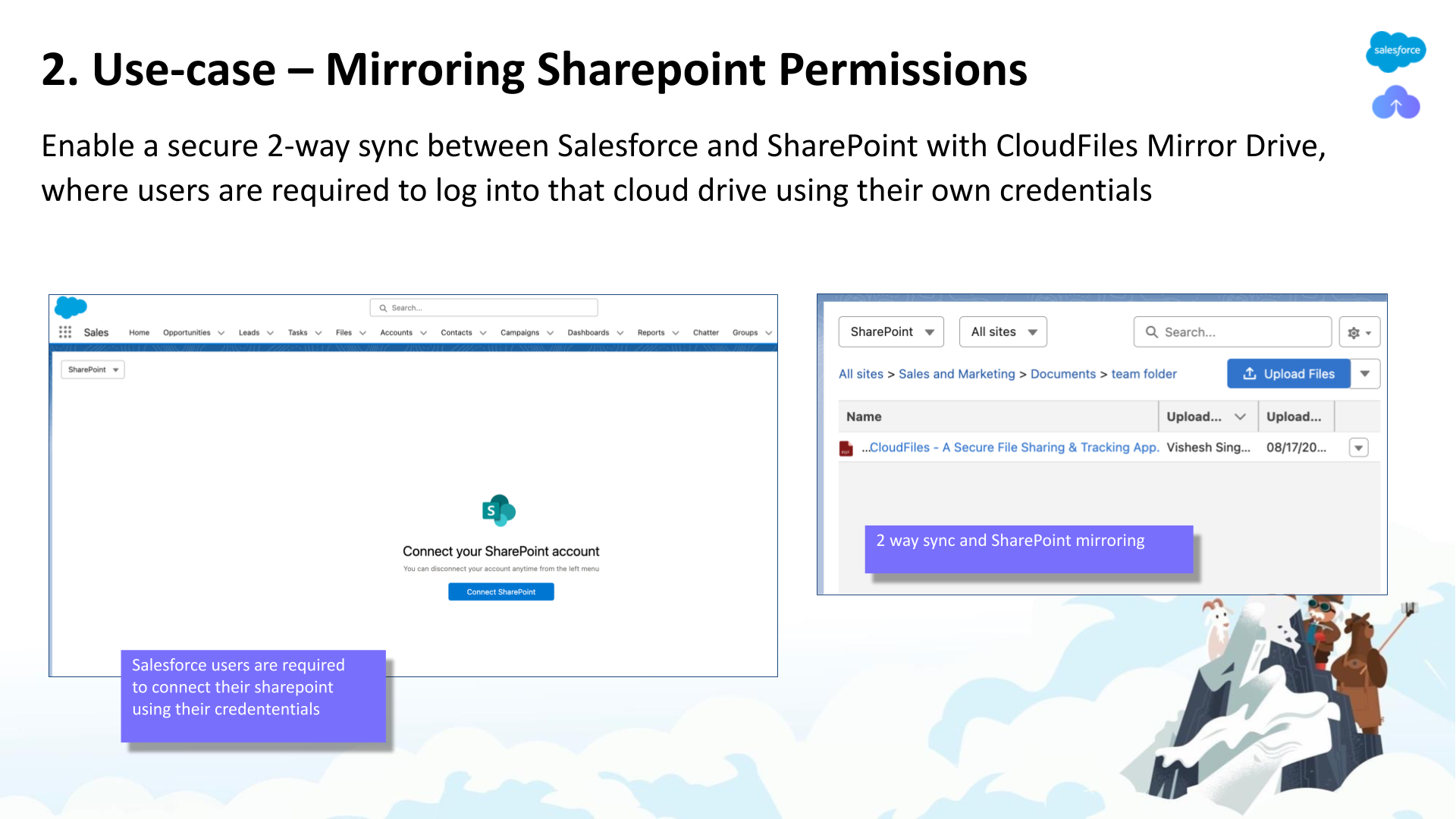
Task: Click the App Launcher grid icon
Action: 65,332
